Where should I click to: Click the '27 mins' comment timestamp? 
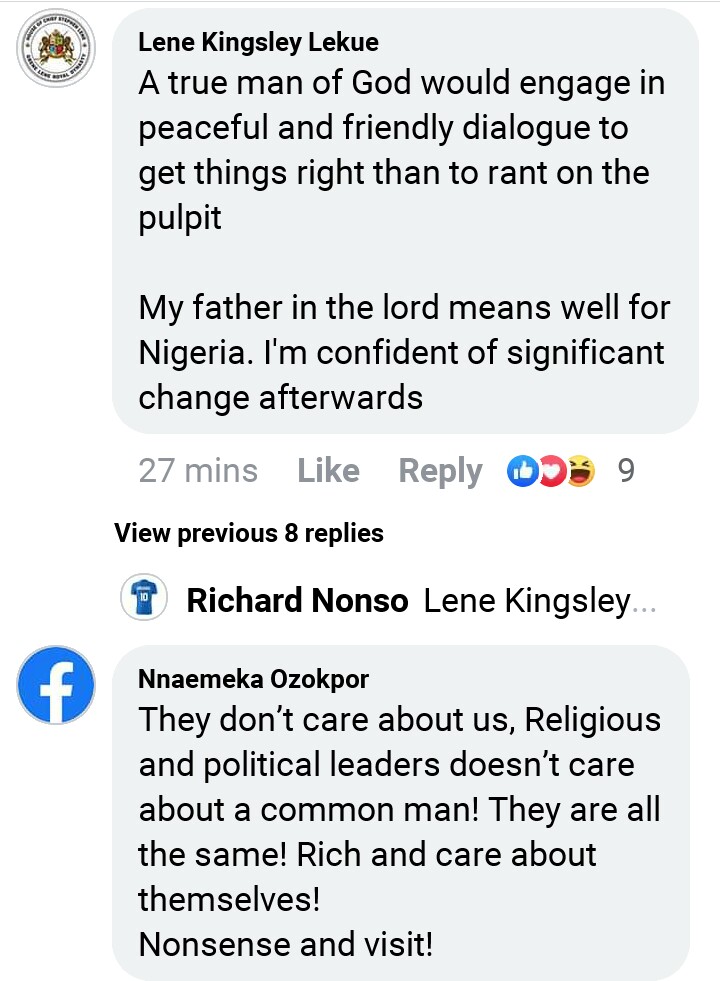coord(198,470)
